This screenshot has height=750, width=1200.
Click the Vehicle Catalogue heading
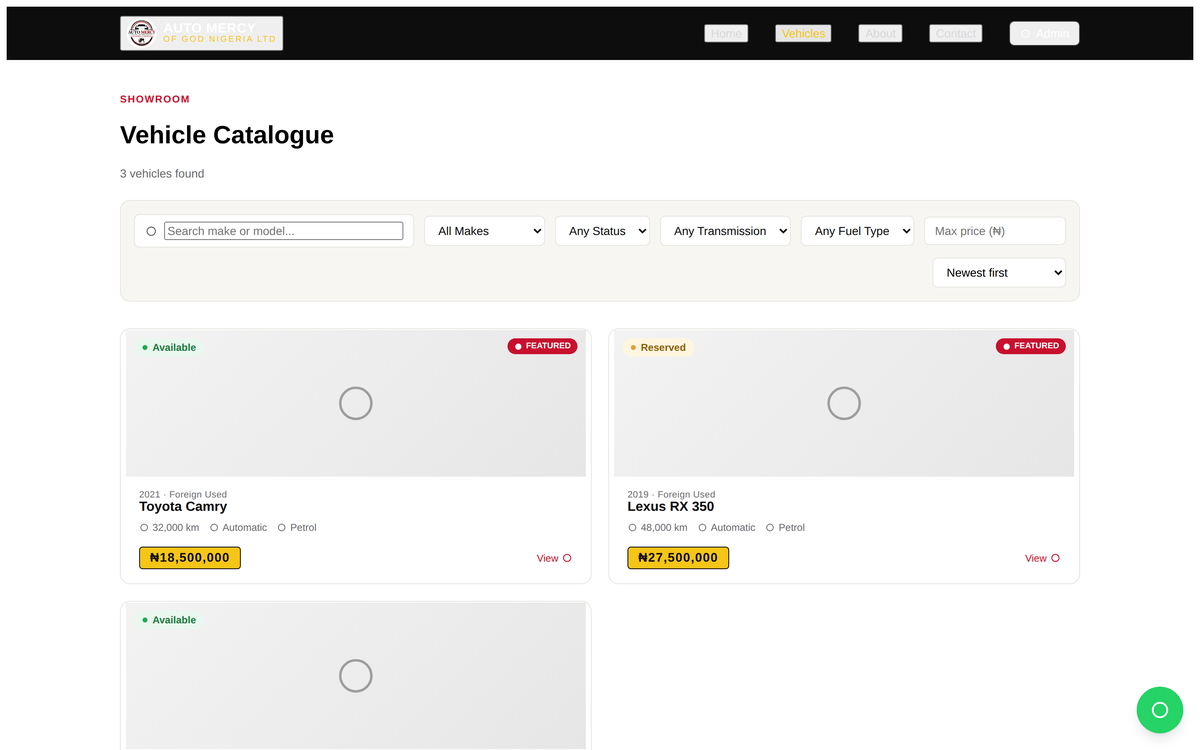pyautogui.click(x=227, y=135)
